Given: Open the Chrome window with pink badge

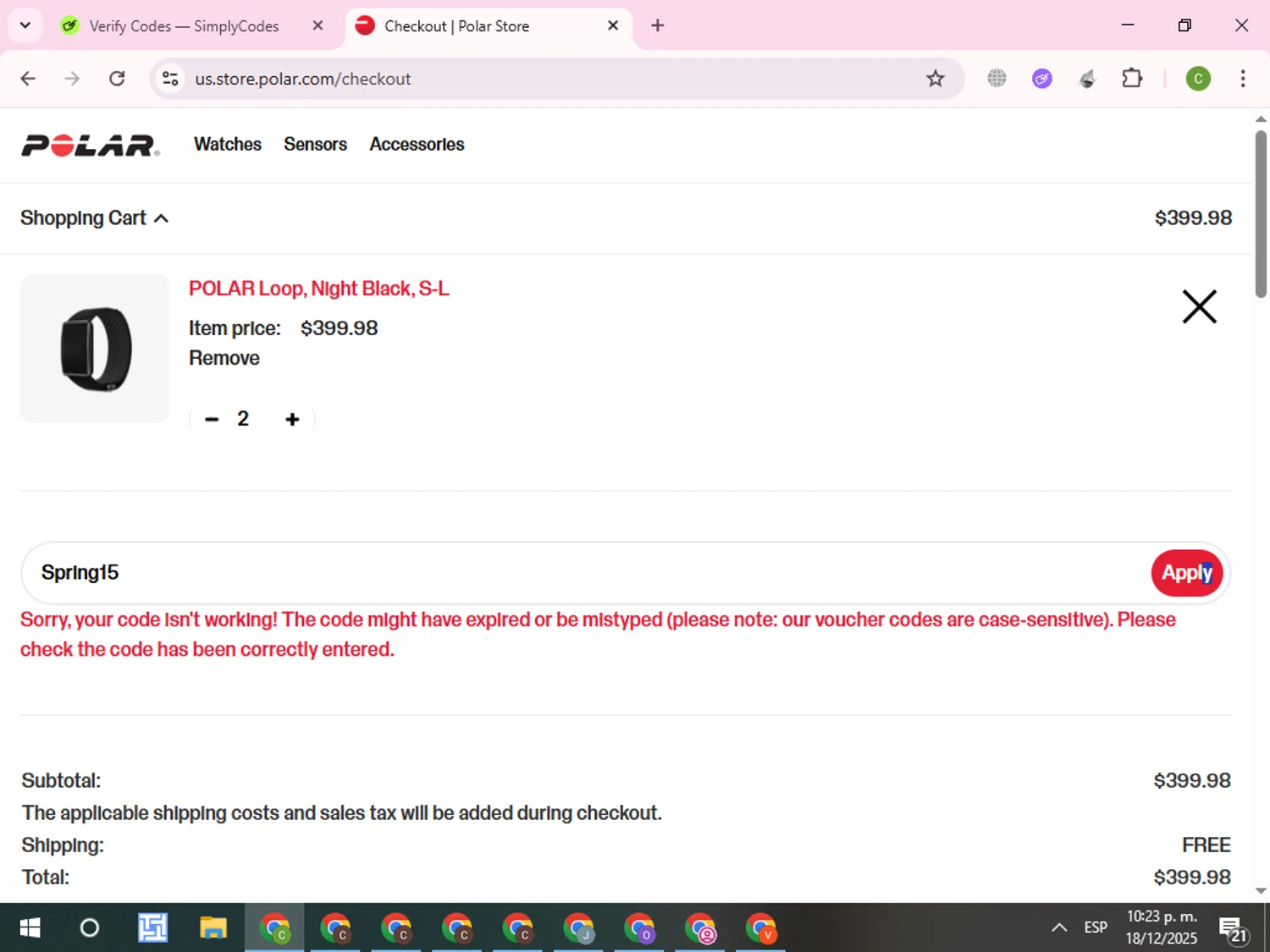Looking at the screenshot, I should [x=700, y=928].
